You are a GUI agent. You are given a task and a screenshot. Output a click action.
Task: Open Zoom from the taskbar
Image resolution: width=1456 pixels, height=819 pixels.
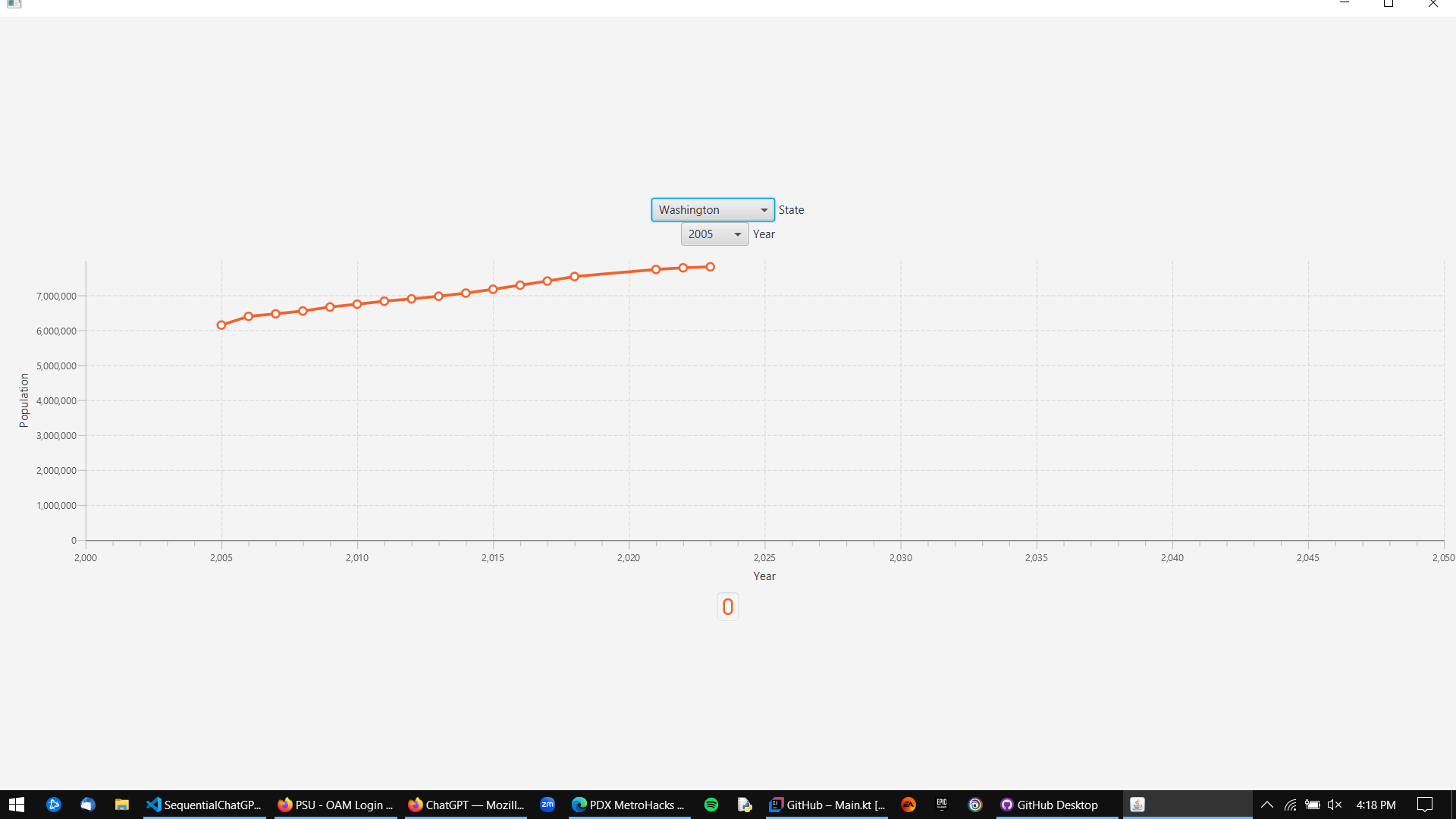coord(548,805)
